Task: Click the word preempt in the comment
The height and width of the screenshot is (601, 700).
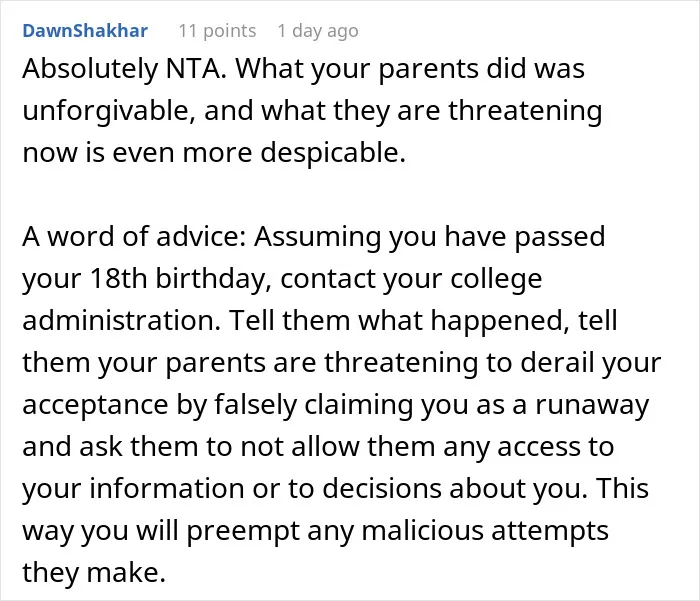Action: (x=243, y=531)
